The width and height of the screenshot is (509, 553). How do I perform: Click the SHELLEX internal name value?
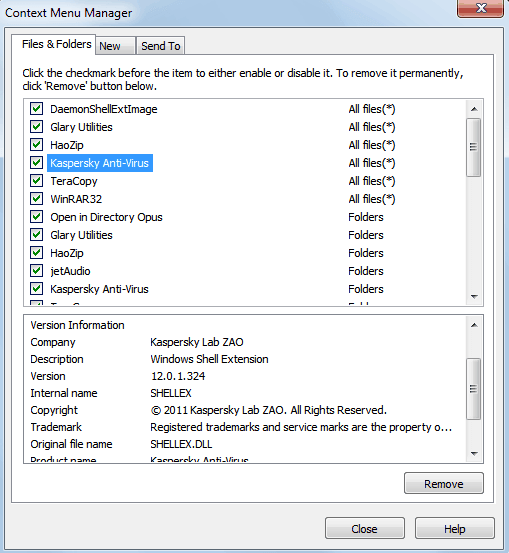(x=171, y=393)
